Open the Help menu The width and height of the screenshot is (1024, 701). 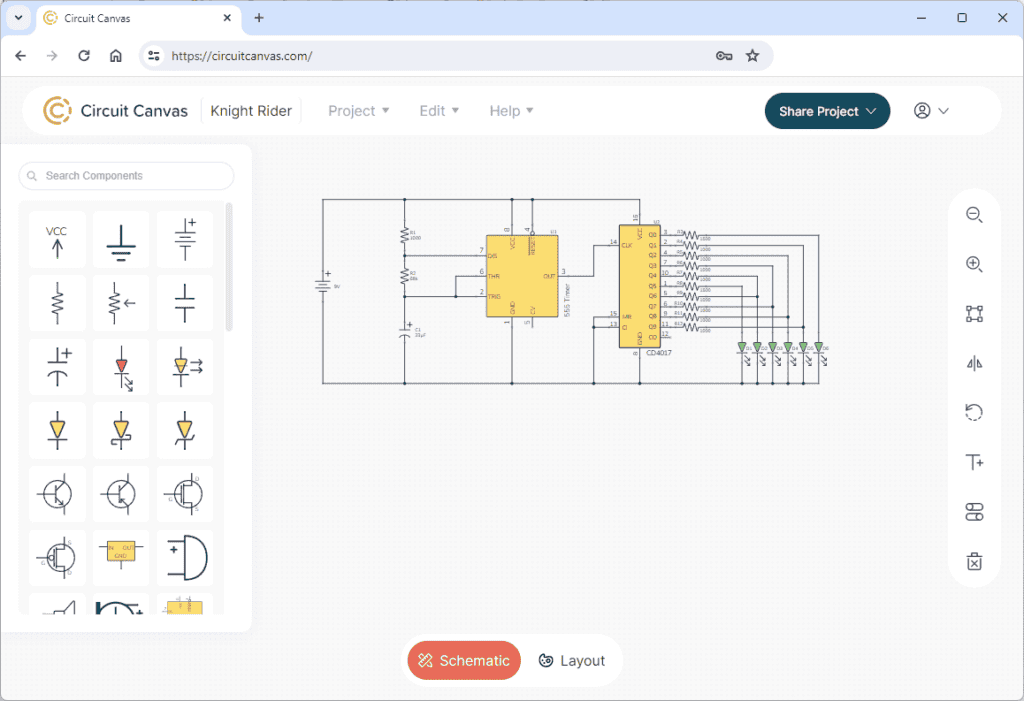pyautogui.click(x=511, y=111)
